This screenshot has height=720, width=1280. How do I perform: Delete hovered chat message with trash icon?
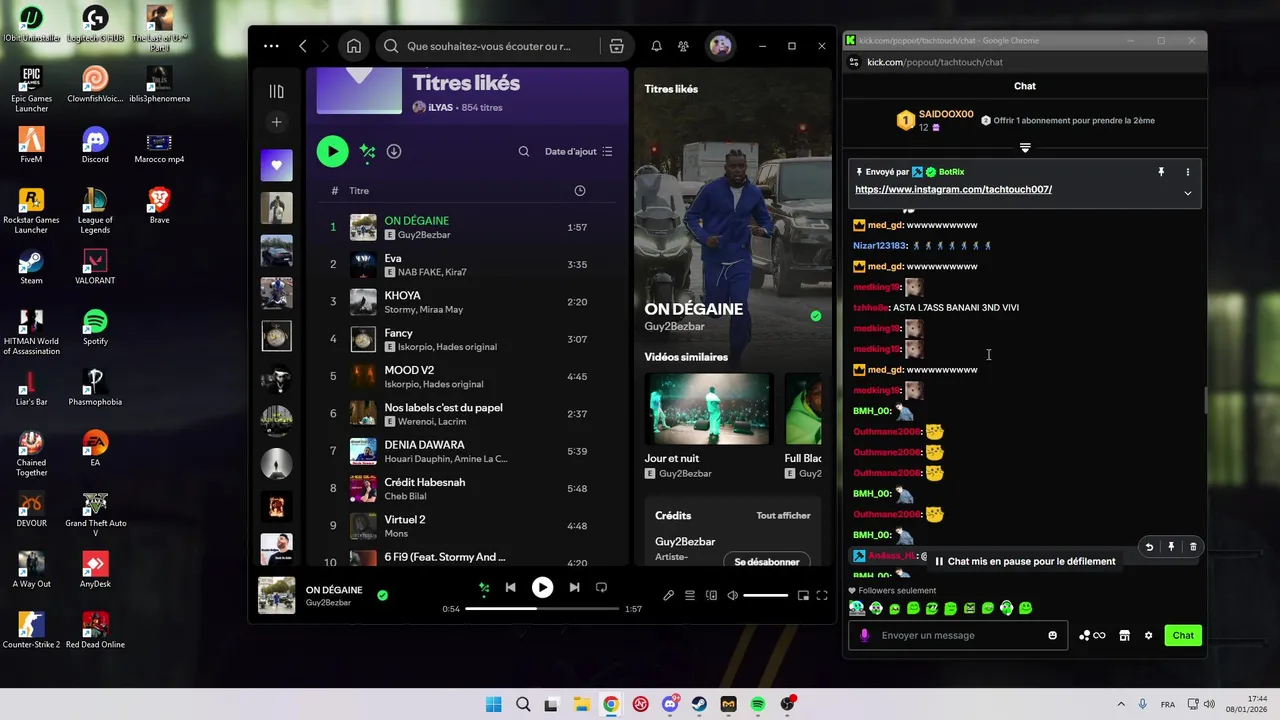[1193, 547]
